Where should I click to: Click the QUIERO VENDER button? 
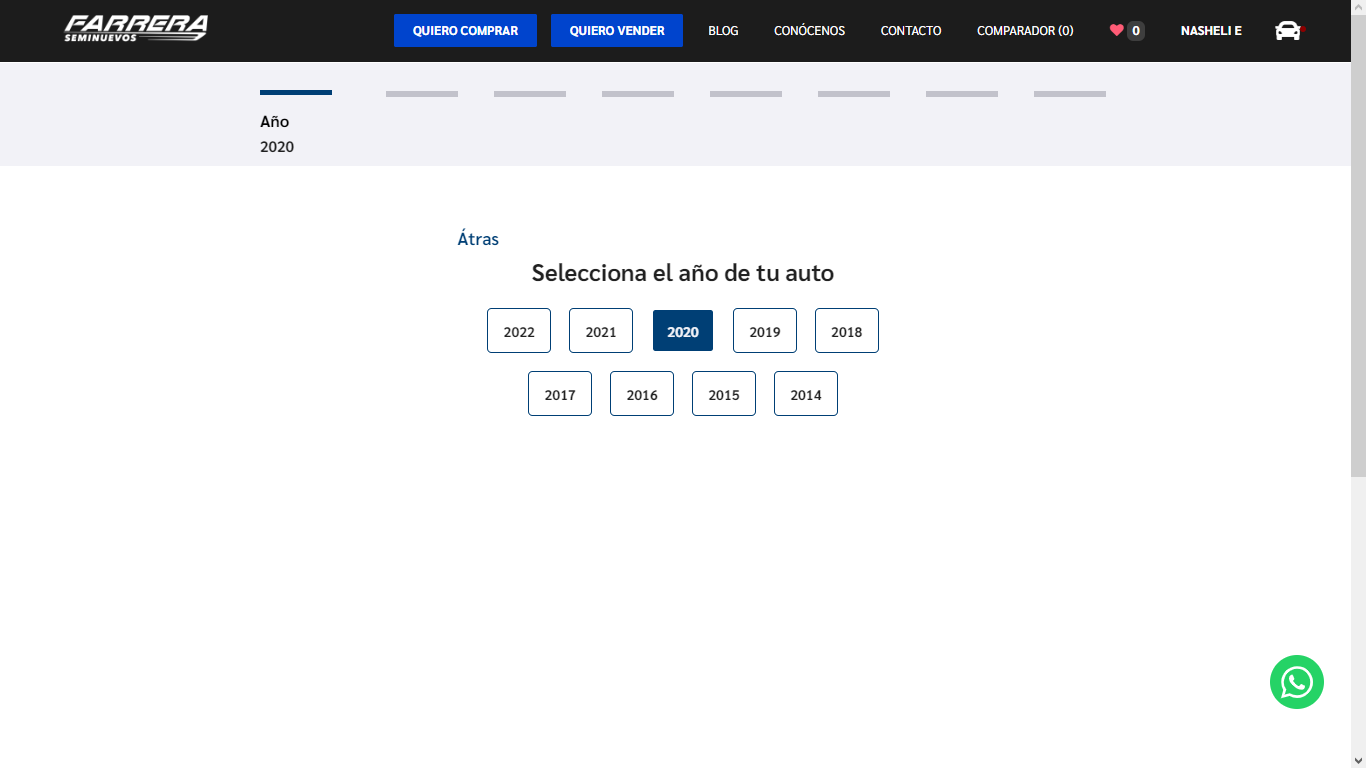pos(617,31)
